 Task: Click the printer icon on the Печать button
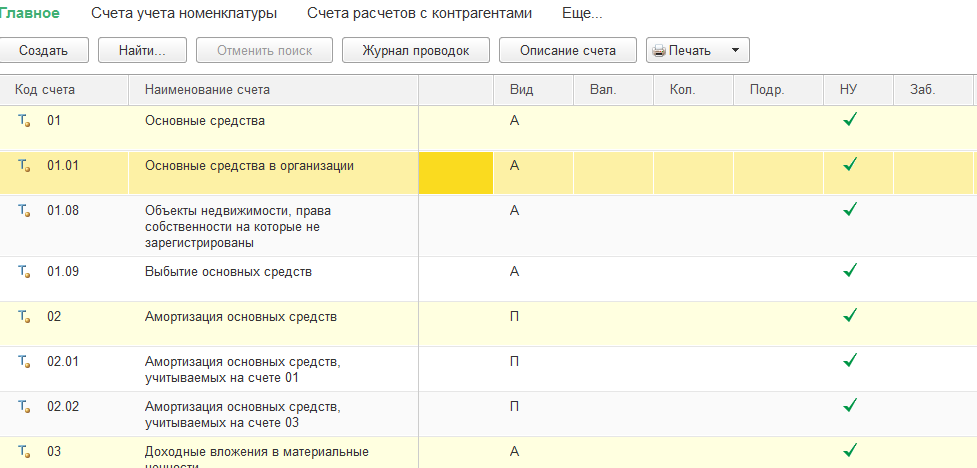[x=659, y=50]
